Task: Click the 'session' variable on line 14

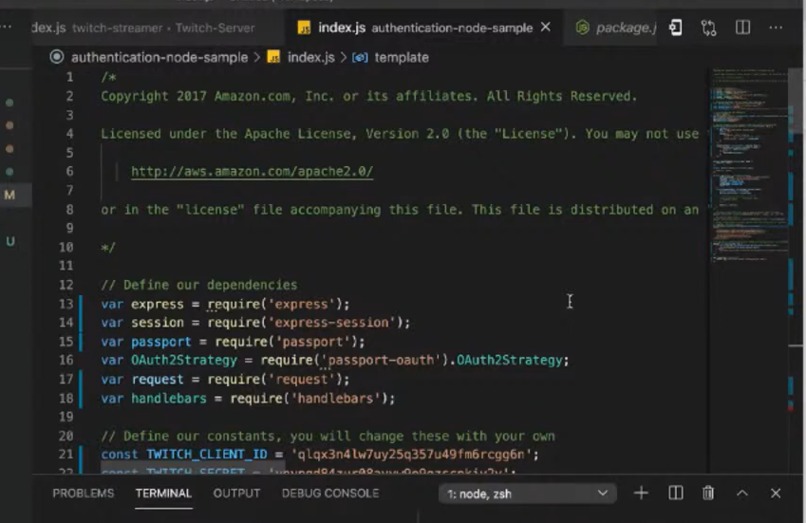Action: click(x=157, y=322)
